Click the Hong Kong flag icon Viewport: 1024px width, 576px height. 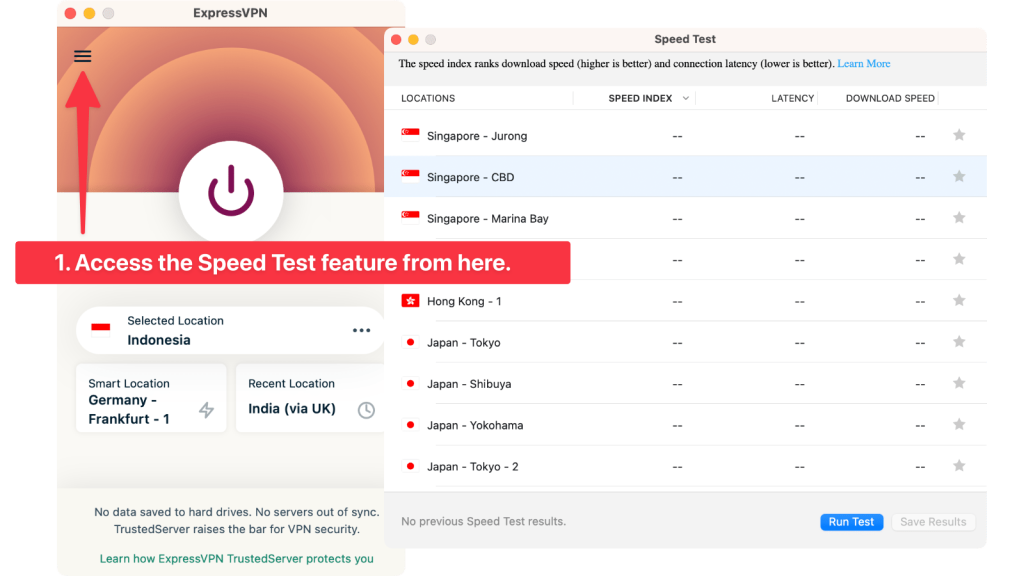410,300
